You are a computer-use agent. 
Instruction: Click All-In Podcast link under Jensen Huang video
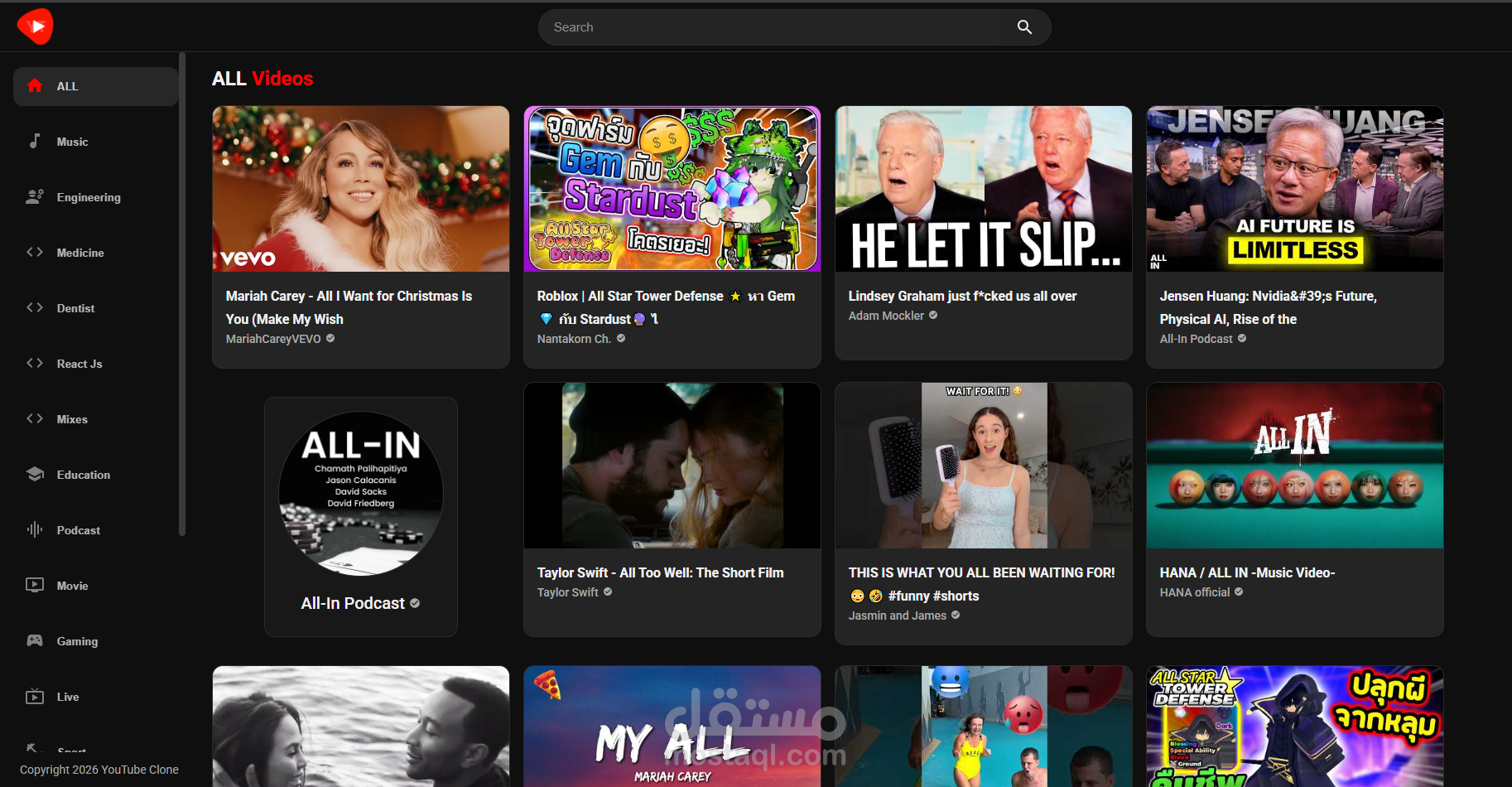pyautogui.click(x=1197, y=339)
